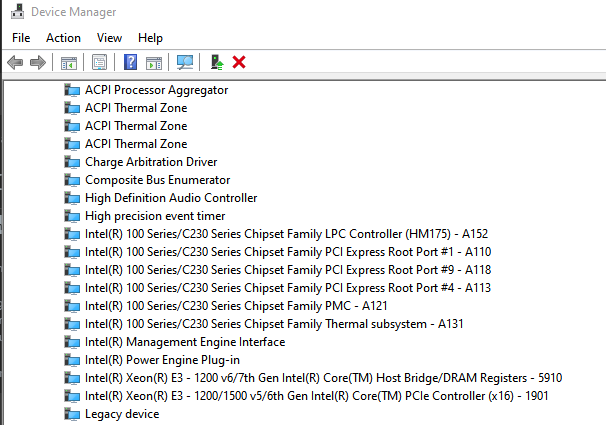The width and height of the screenshot is (606, 425).
Task: Scan for hardware changes monitor icon
Action: tap(185, 62)
